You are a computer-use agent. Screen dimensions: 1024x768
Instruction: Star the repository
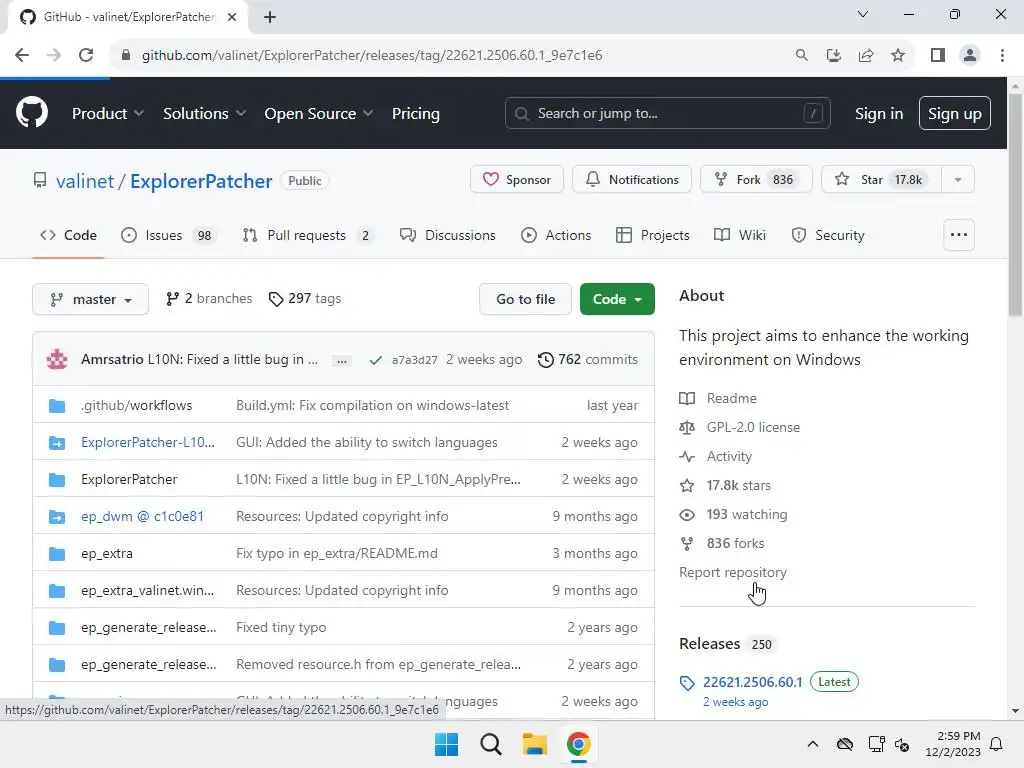881,180
